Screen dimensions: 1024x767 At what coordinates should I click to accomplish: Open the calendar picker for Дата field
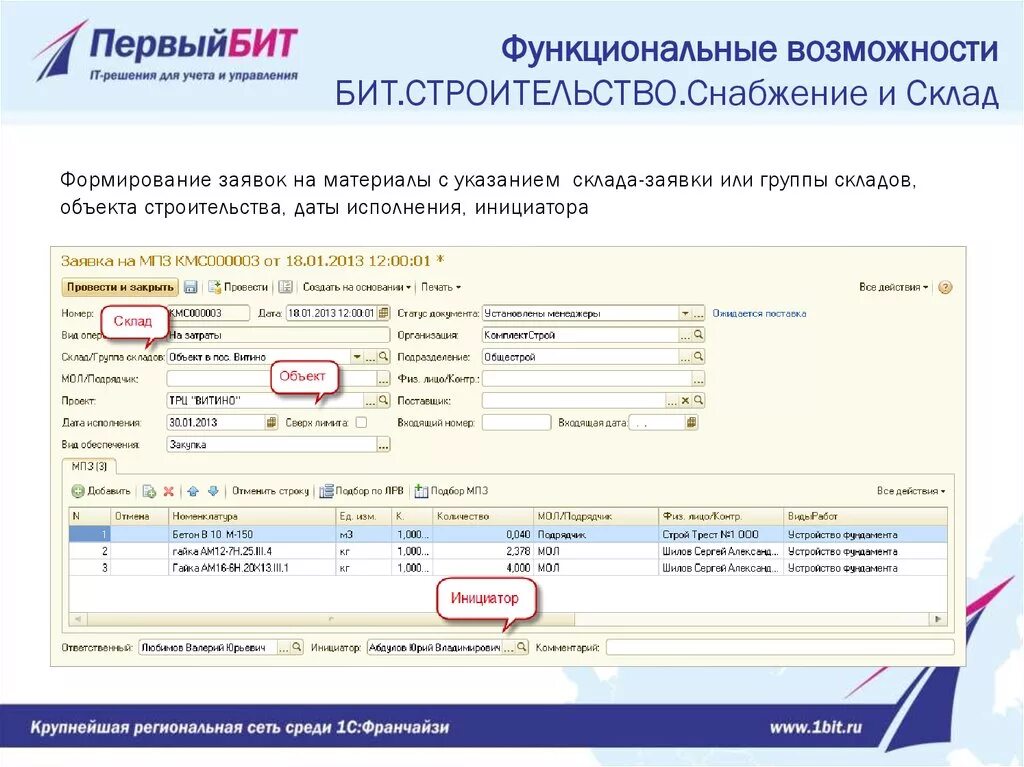click(x=383, y=313)
